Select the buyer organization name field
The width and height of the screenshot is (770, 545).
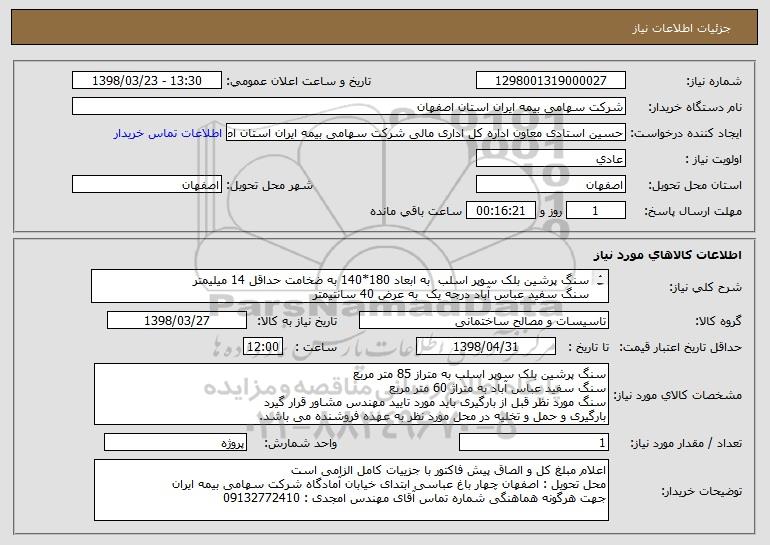(349, 107)
